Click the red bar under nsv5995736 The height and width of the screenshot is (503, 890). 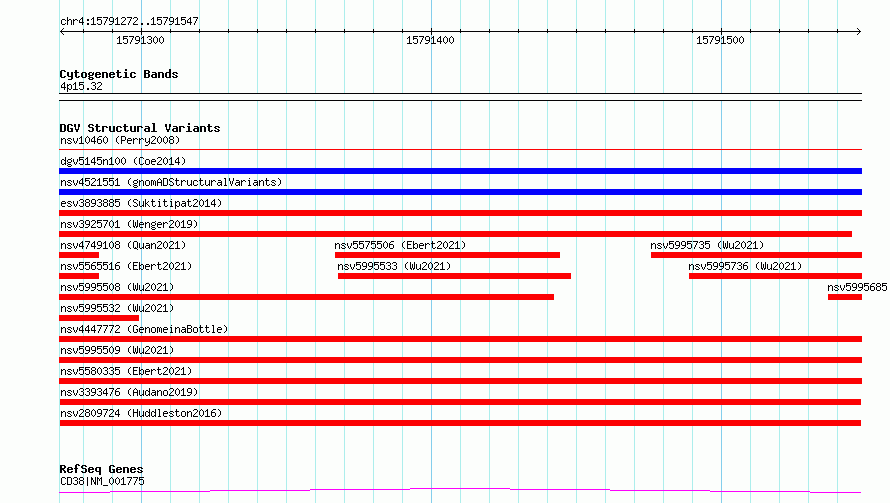click(x=775, y=276)
